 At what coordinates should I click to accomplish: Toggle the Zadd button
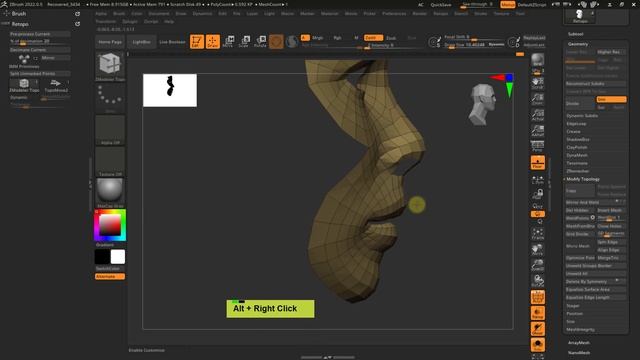click(373, 38)
